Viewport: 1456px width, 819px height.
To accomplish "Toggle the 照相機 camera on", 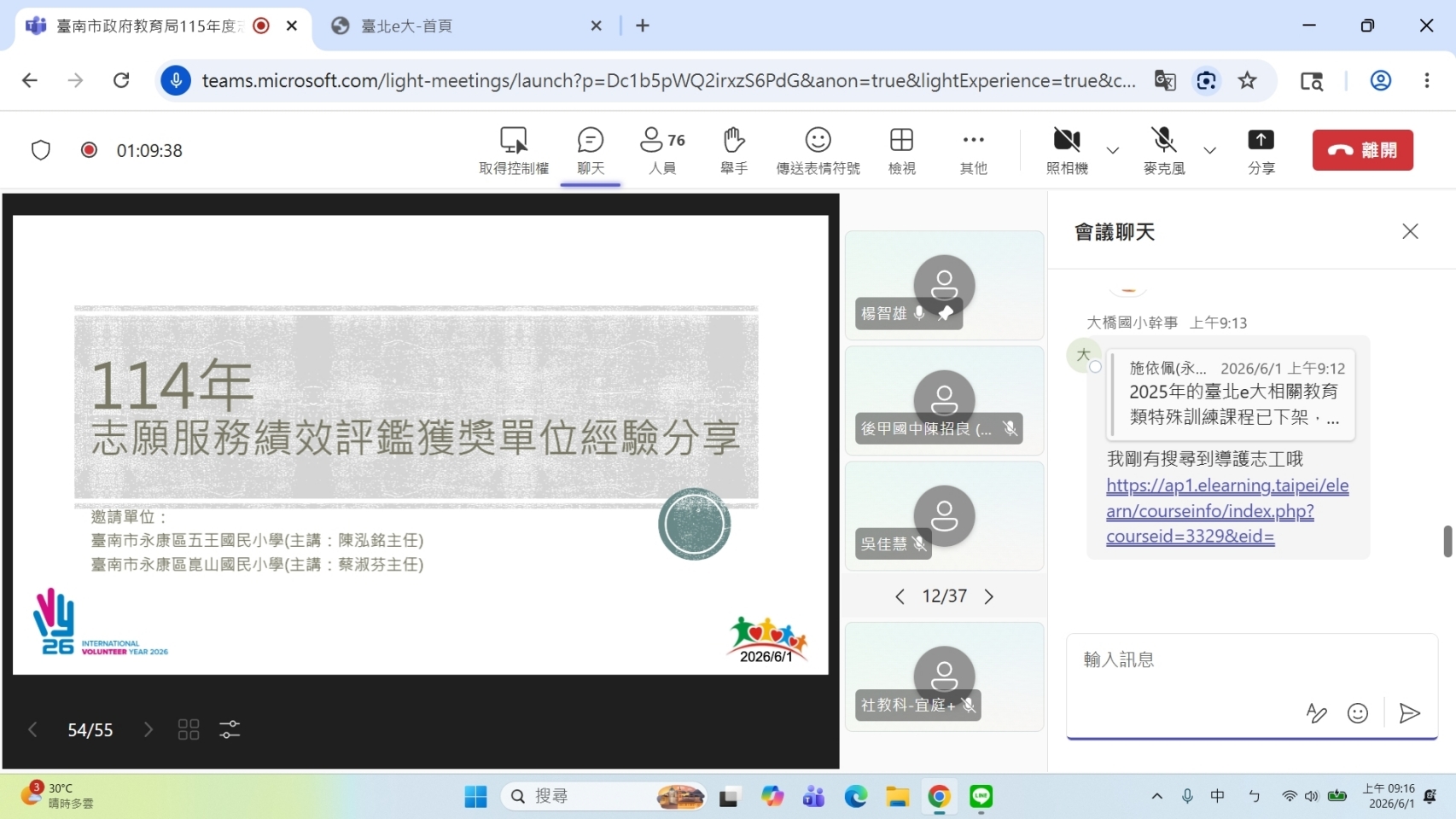I will pyautogui.click(x=1067, y=150).
